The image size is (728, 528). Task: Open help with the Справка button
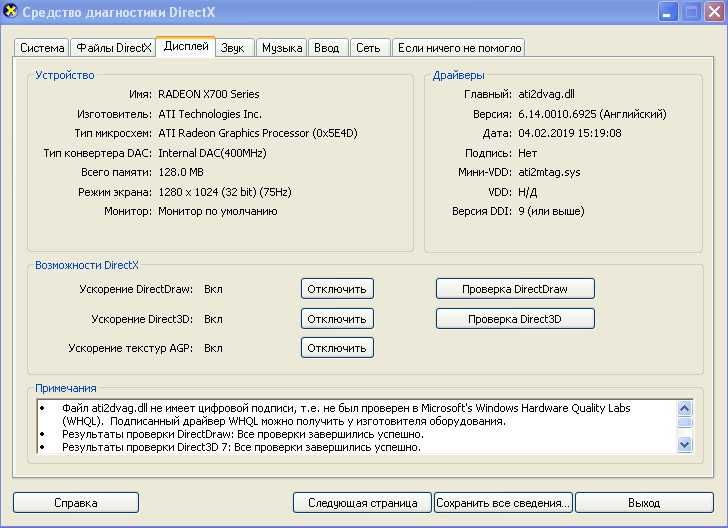[x=76, y=503]
